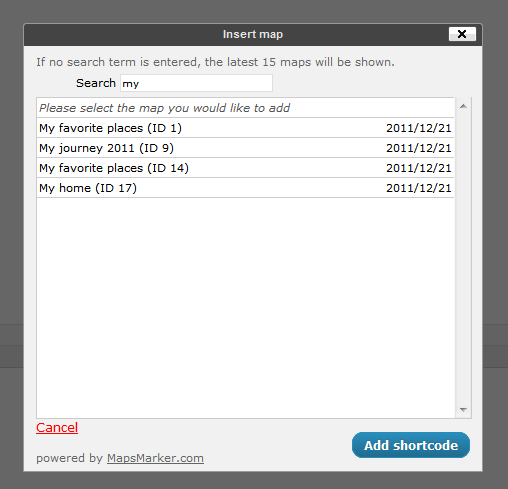Viewport: 508px width, 489px height.
Task: Open the MapsMarker.com link
Action: click(155, 458)
